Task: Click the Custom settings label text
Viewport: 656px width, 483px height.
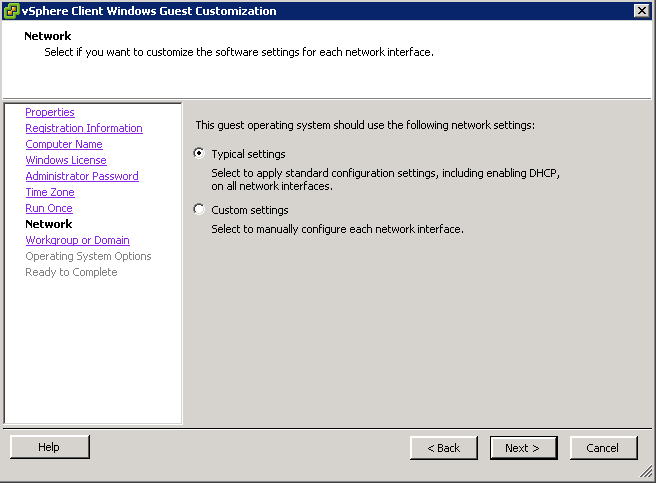Action: tap(250, 210)
